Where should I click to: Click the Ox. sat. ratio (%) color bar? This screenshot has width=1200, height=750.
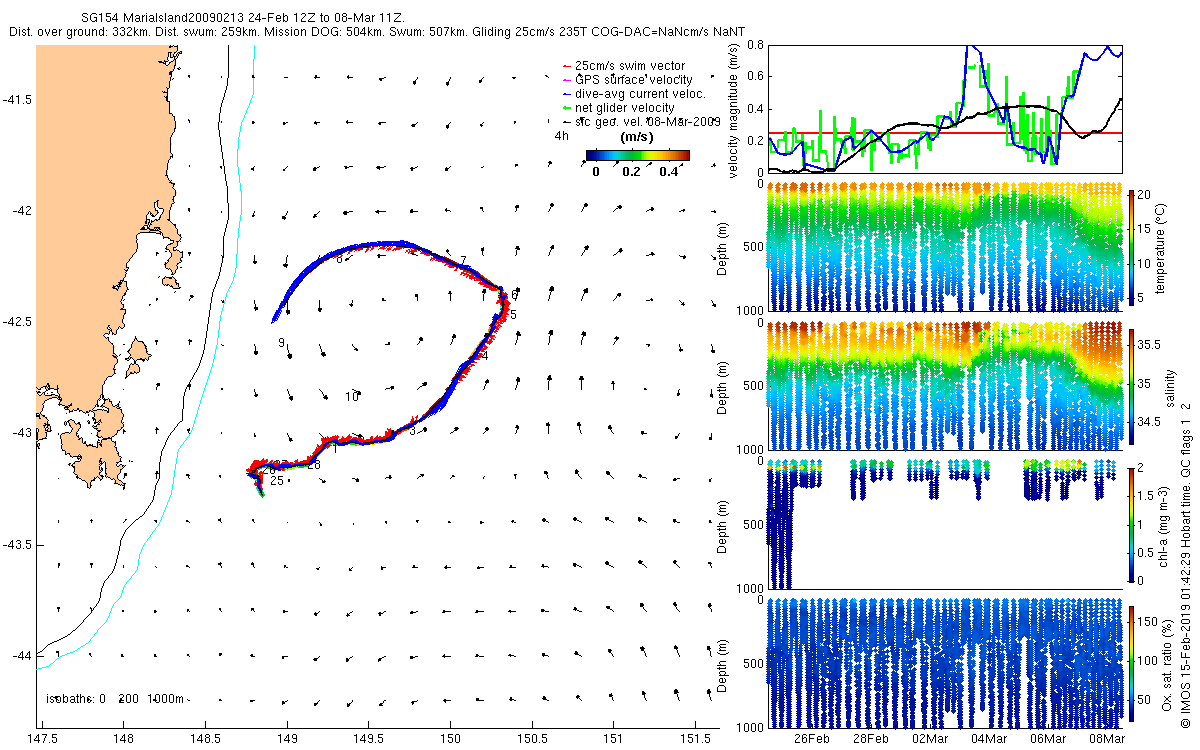[1132, 663]
